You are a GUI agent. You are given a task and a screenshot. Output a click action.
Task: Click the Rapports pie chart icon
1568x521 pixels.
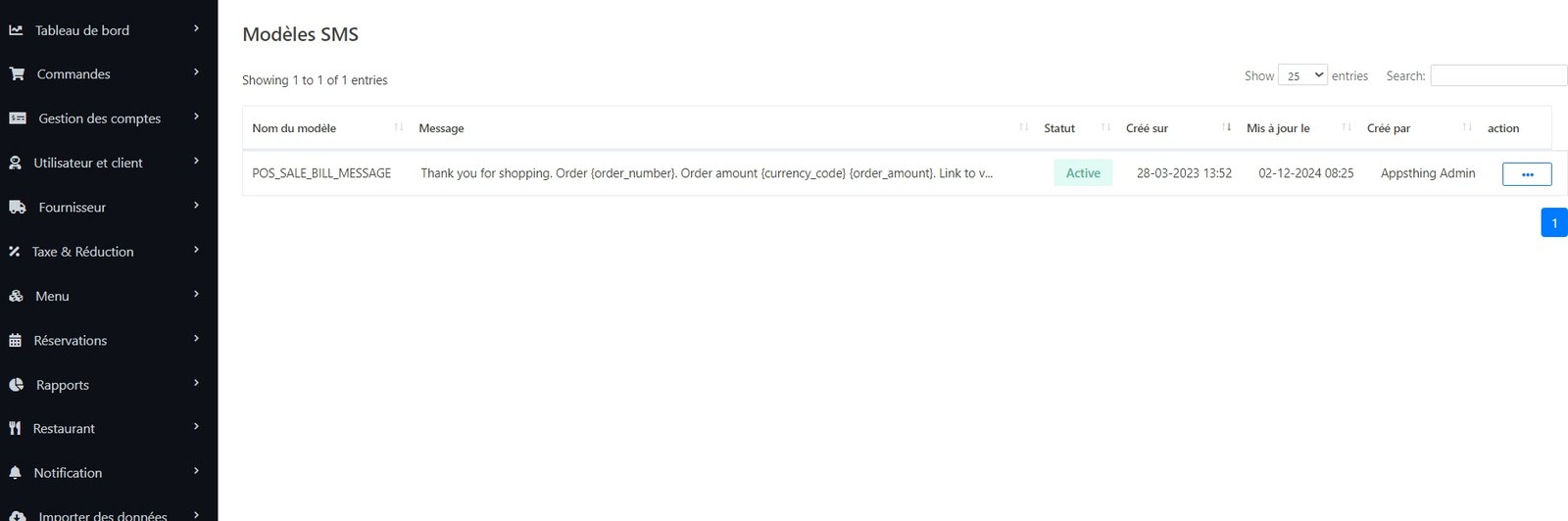click(x=17, y=385)
